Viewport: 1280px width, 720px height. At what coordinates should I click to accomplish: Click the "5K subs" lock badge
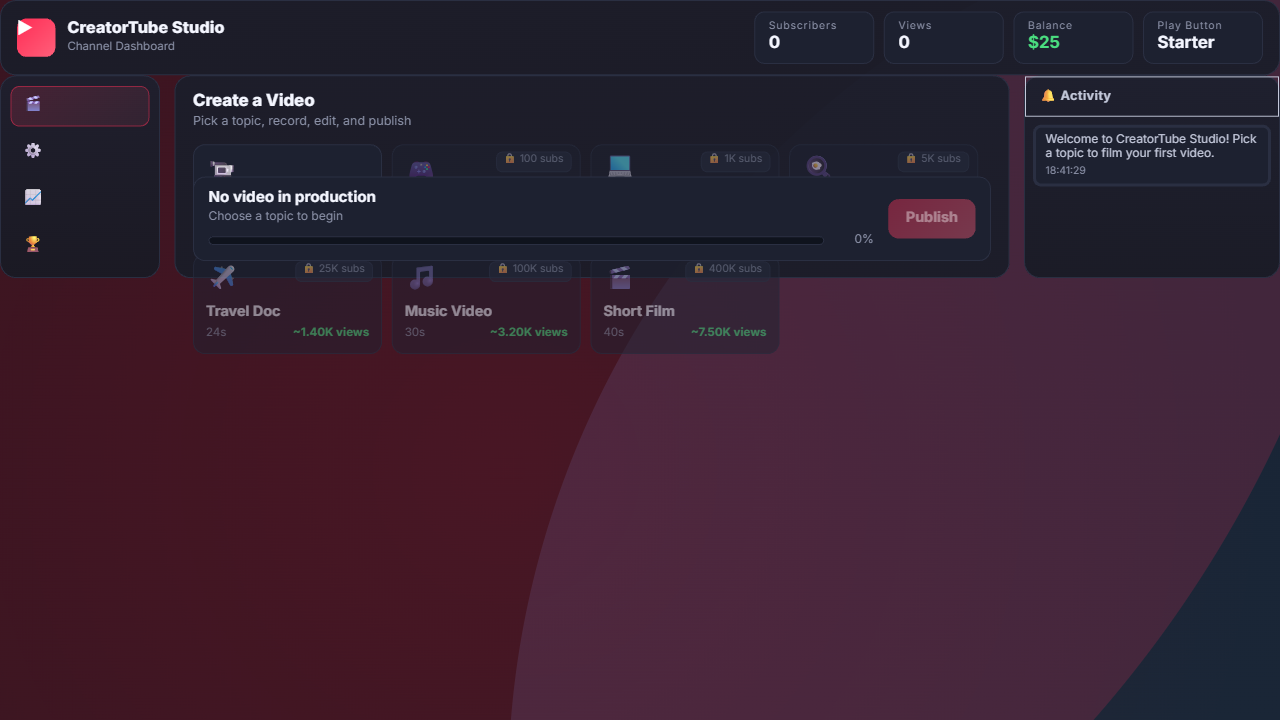(x=933, y=159)
